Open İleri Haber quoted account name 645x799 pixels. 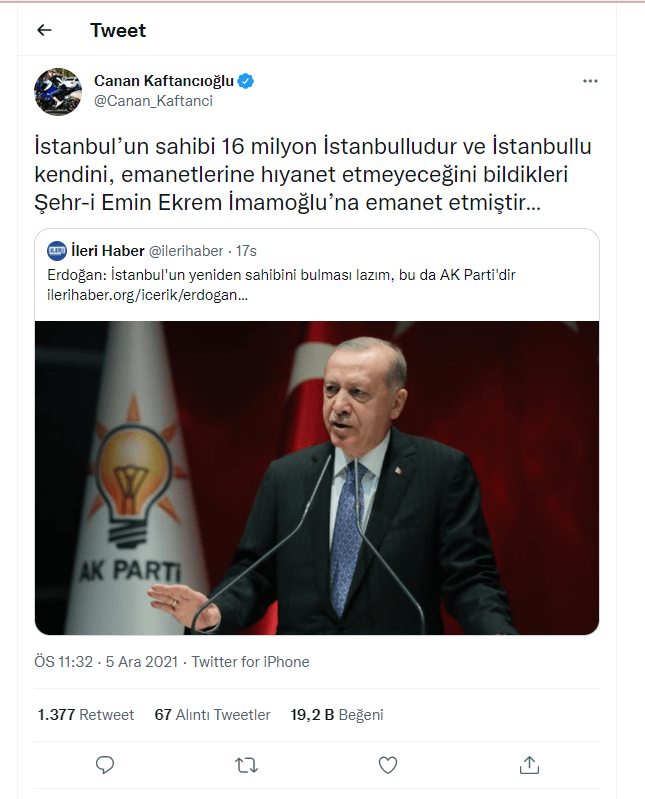pyautogui.click(x=108, y=251)
